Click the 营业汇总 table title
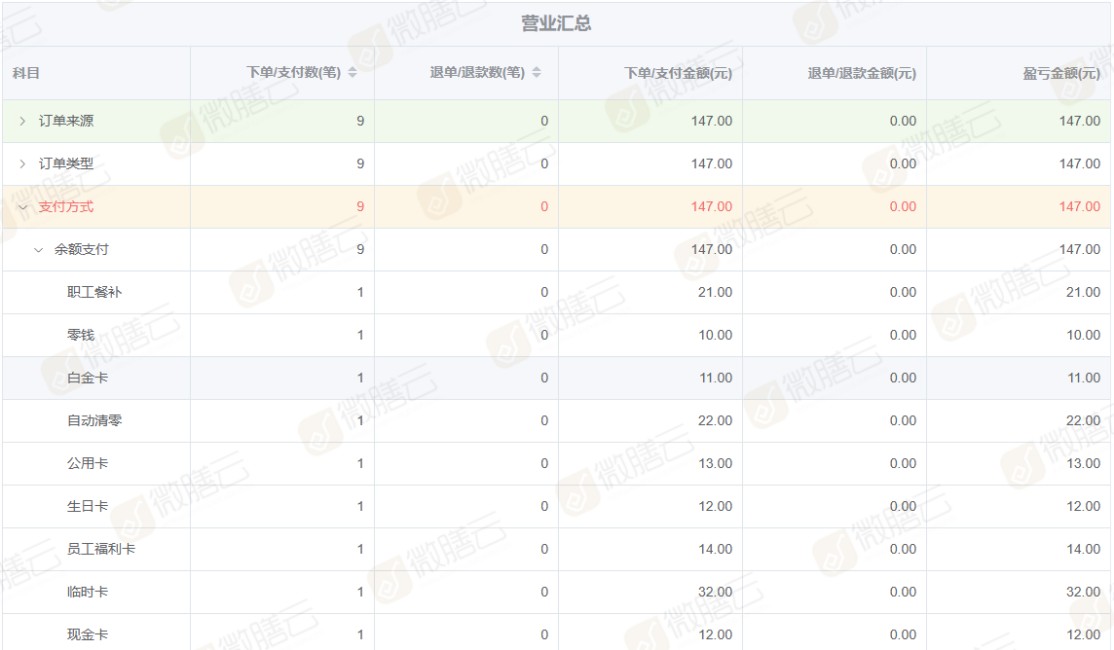This screenshot has height=650, width=1114. 556,23
